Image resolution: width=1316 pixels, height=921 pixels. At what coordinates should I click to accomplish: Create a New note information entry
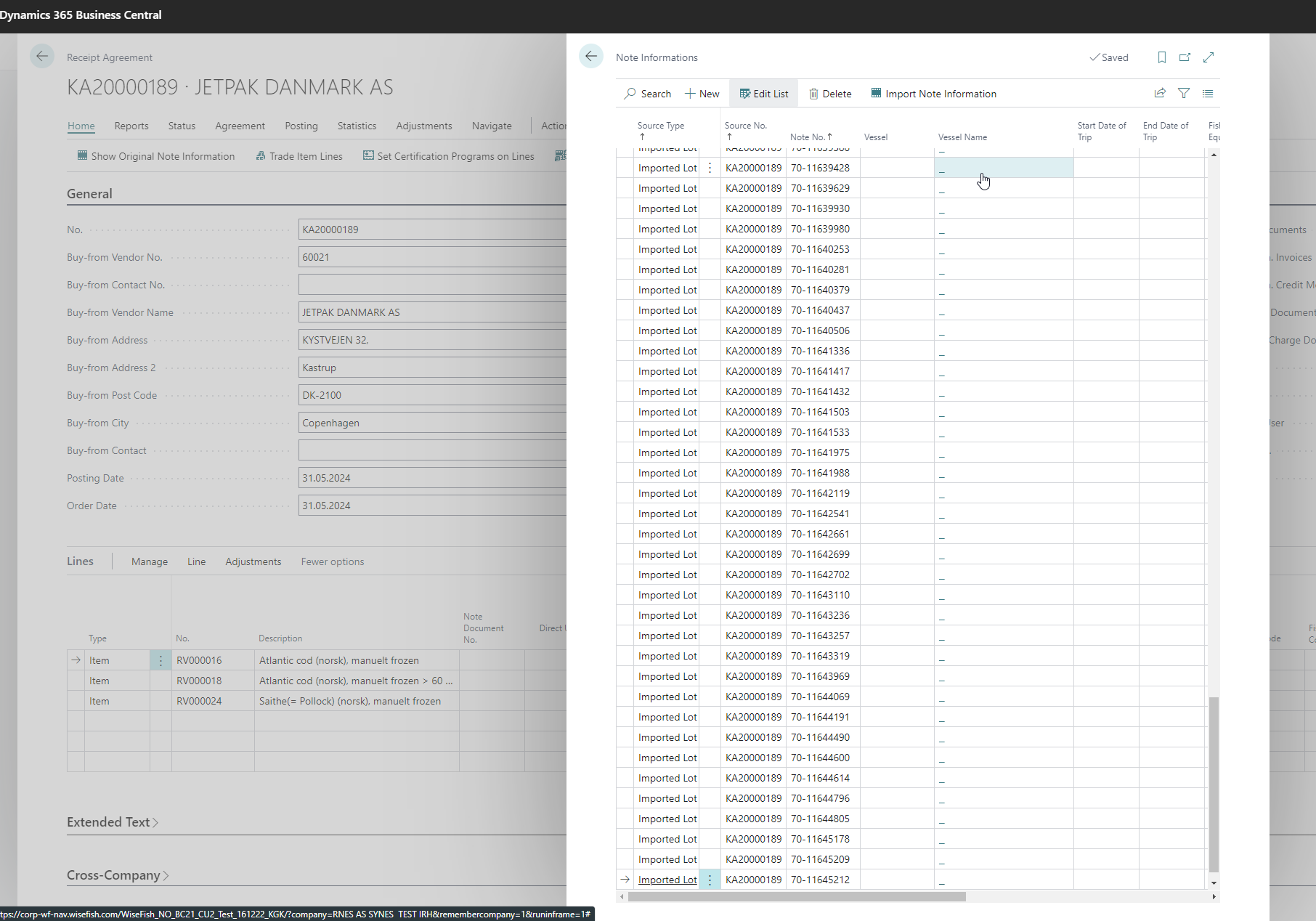pos(702,94)
